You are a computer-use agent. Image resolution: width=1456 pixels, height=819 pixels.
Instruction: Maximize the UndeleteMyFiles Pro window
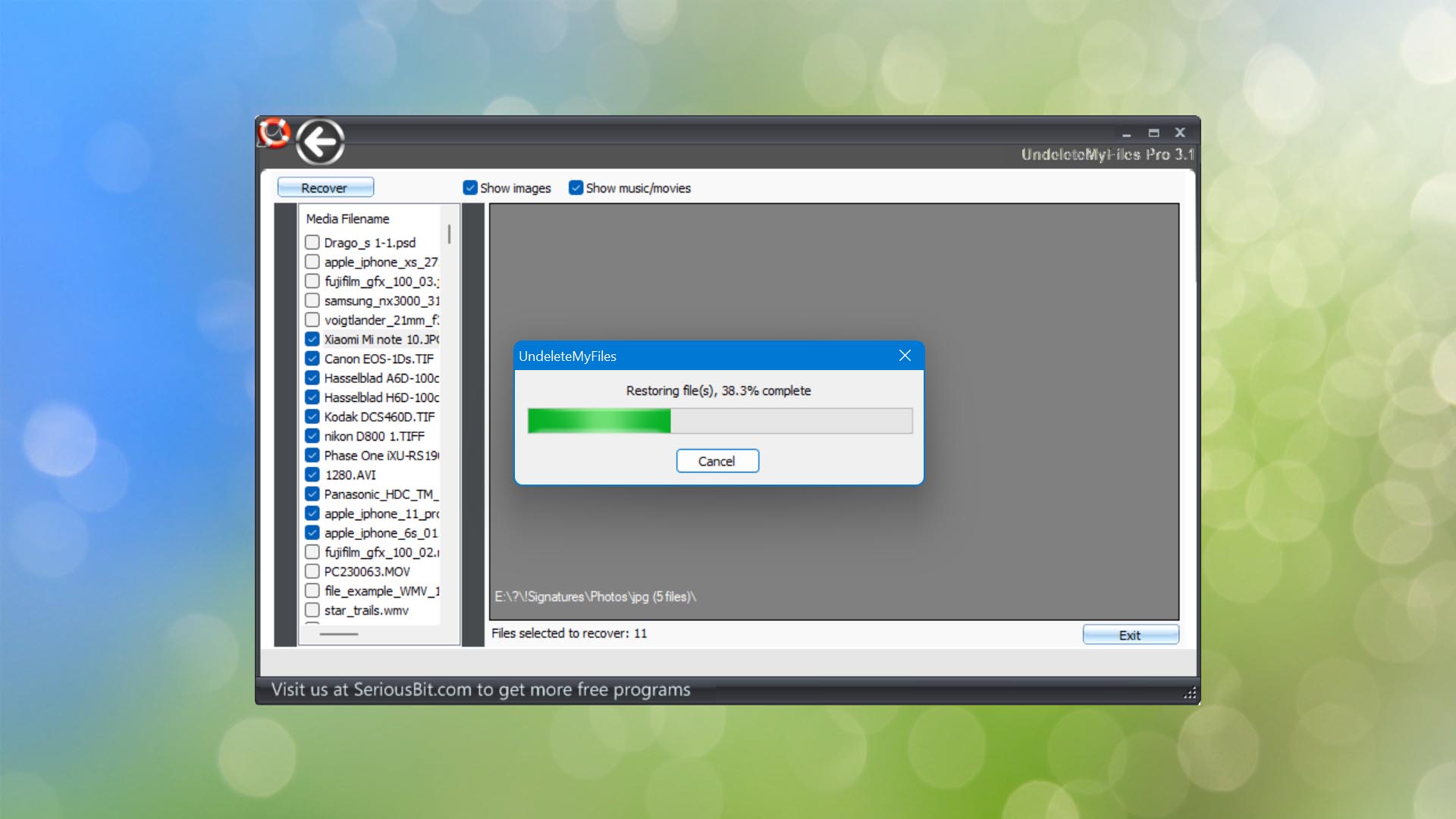(1153, 133)
